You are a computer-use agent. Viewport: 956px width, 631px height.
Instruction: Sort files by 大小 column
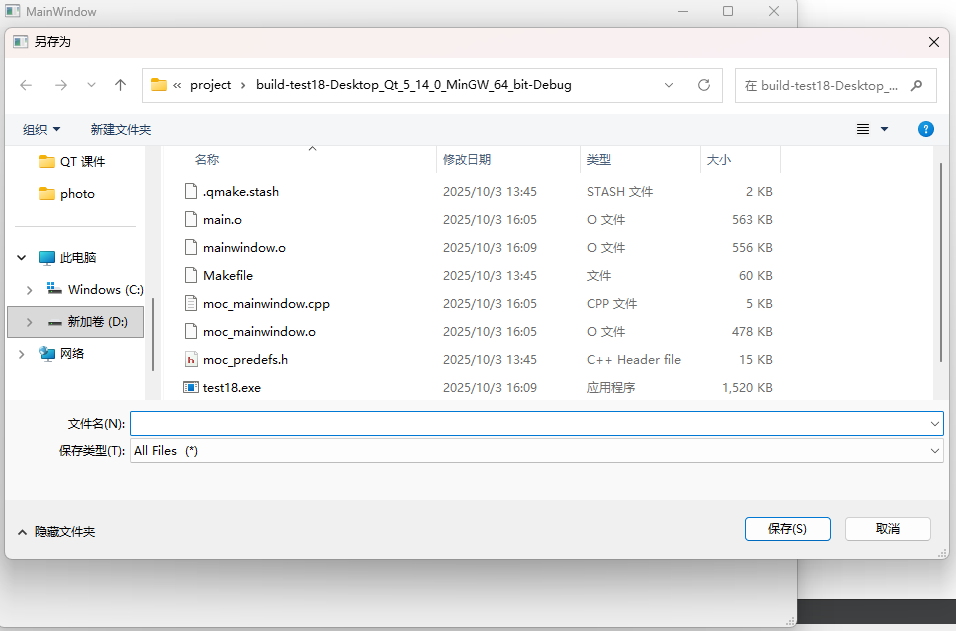pos(718,160)
